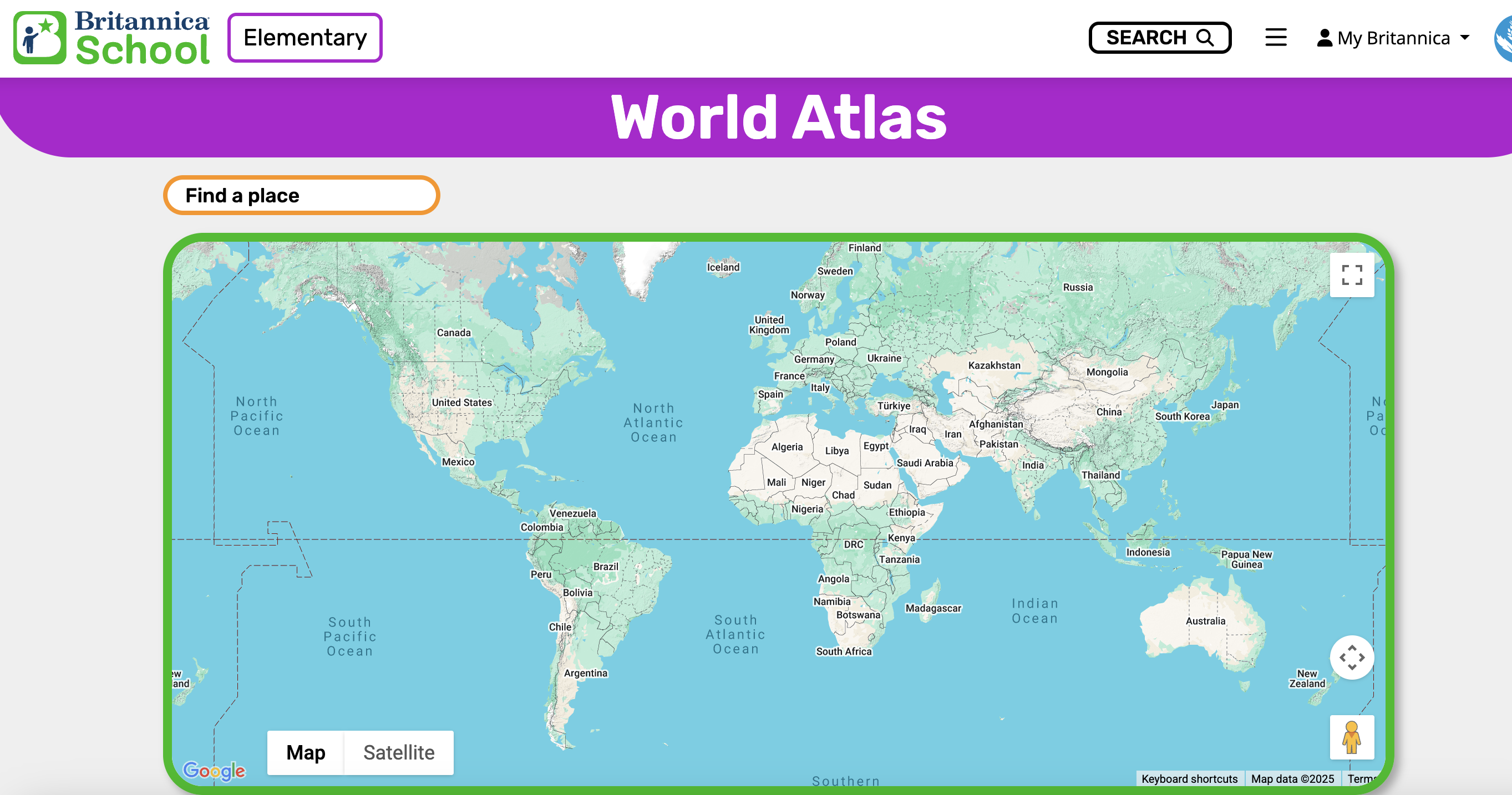Click the Map data ©2025 notice
The width and height of the screenshot is (1512, 795).
[1292, 778]
